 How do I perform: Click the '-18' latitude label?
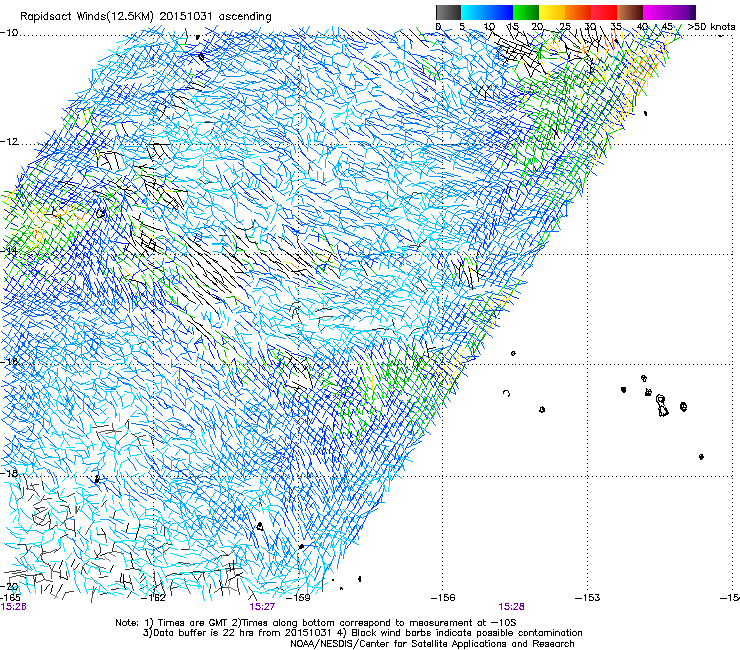tap(9, 473)
